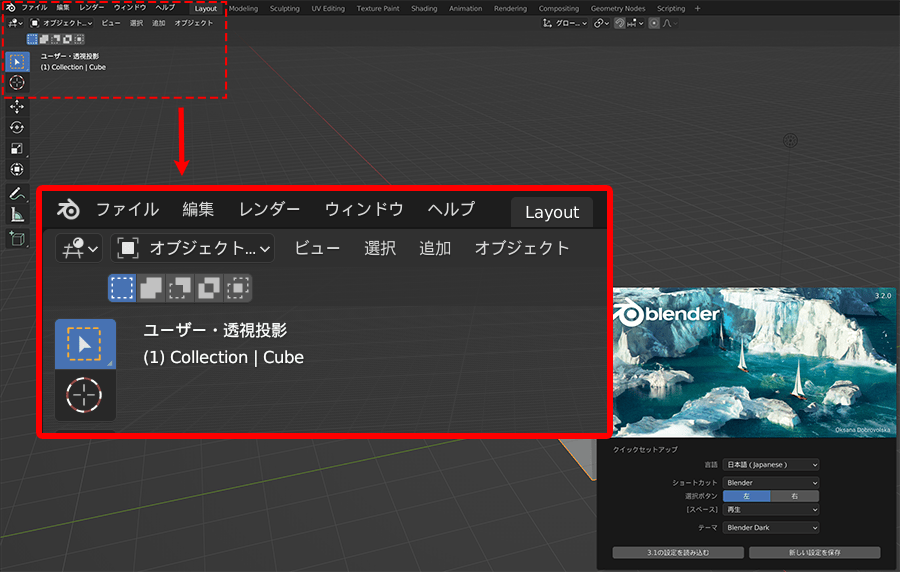
Task: Open the ショートカット keymap dropdown
Action: tap(773, 482)
